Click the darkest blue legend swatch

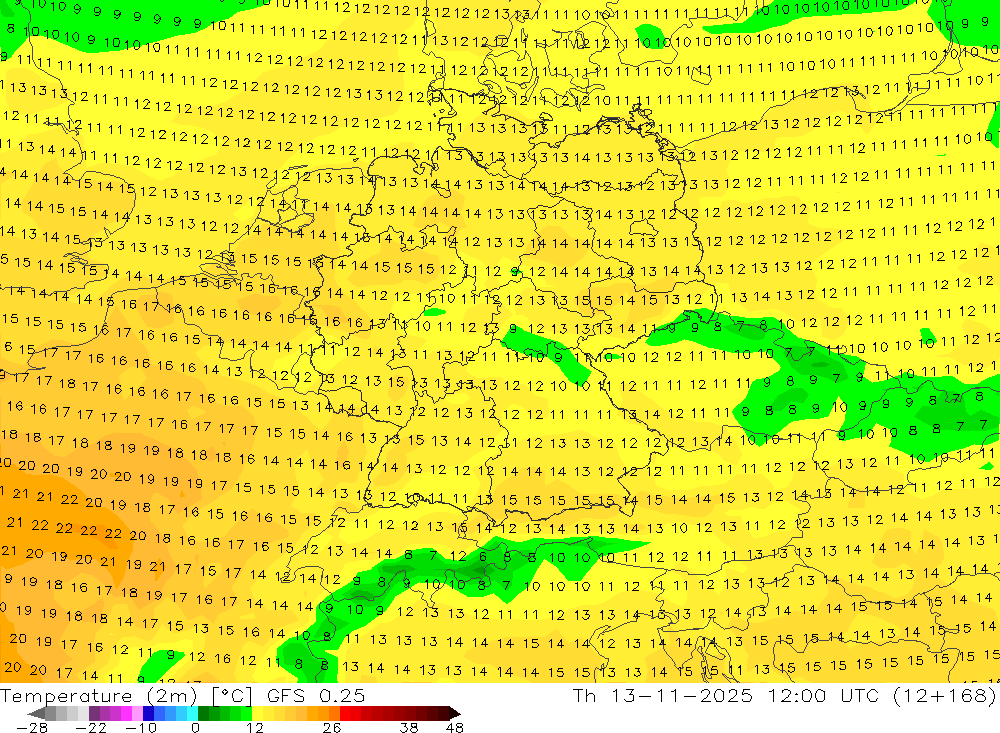pyautogui.click(x=148, y=713)
